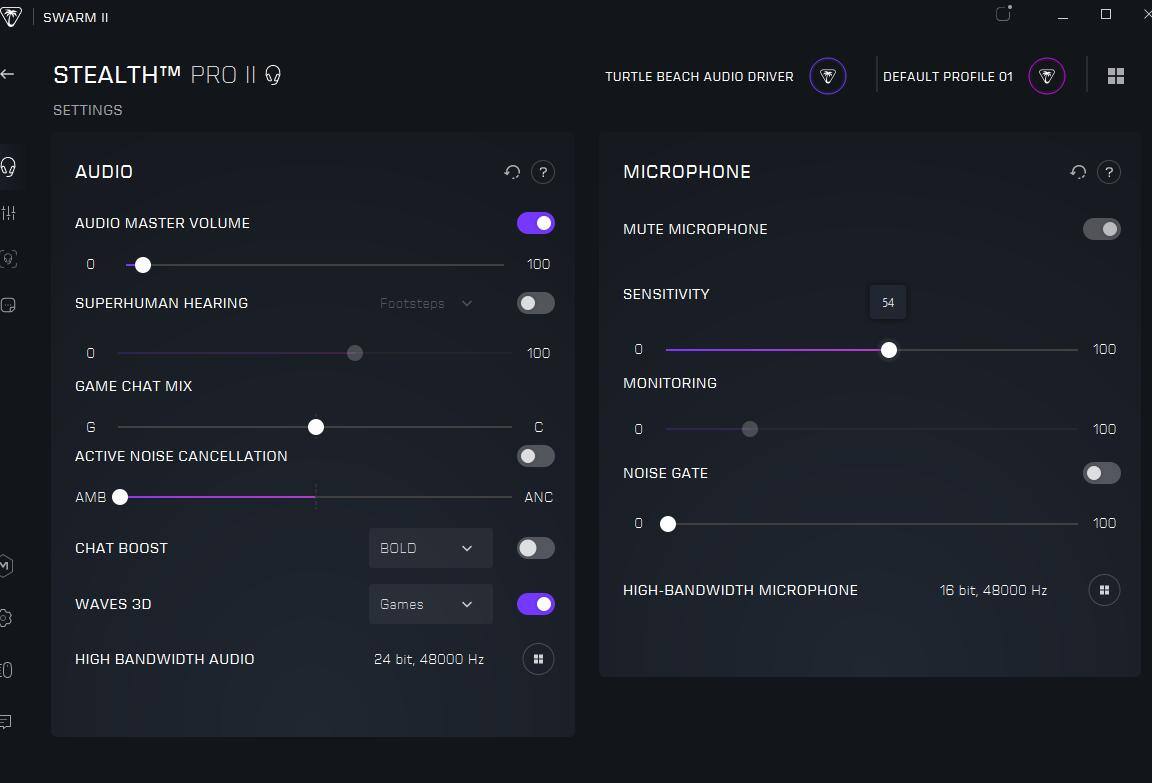Open High-Bandwidth Microphone format settings
This screenshot has height=783, width=1152.
coord(1104,590)
